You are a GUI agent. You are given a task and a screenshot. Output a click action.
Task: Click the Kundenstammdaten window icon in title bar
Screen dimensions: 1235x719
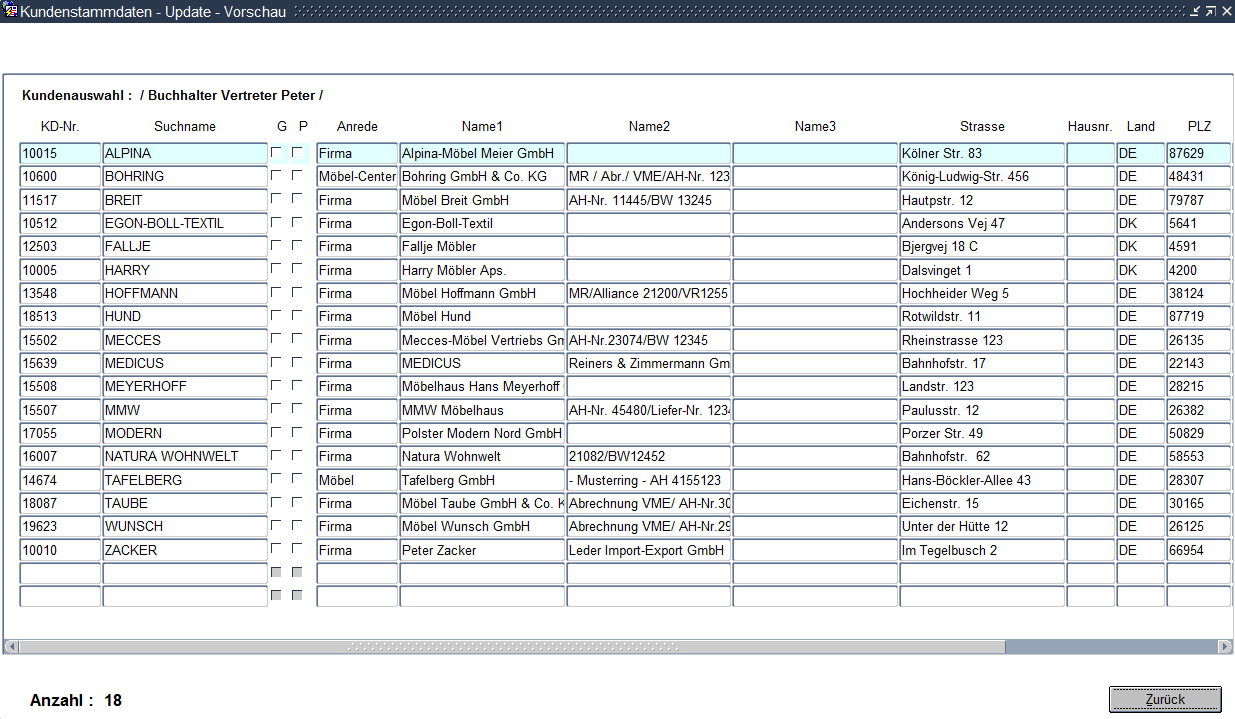tap(11, 11)
